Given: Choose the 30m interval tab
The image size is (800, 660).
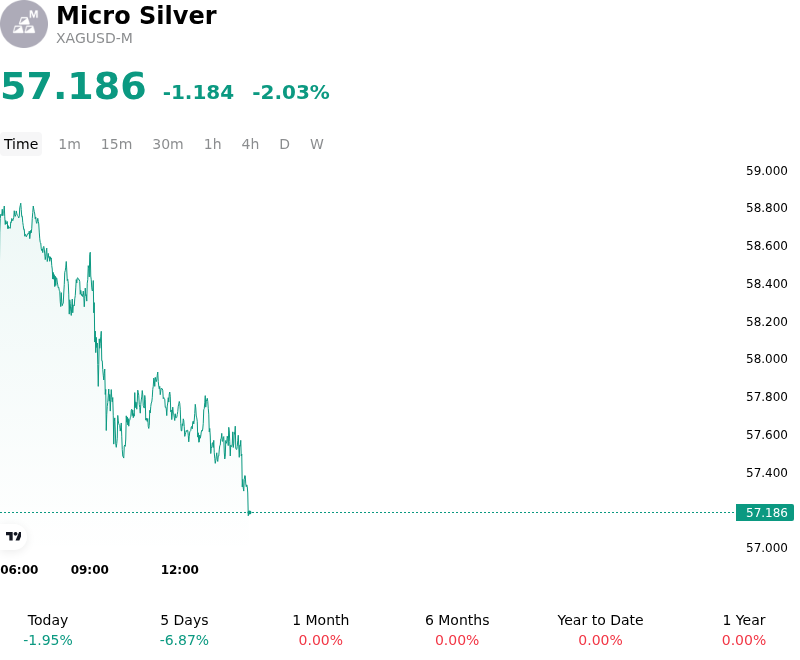Looking at the screenshot, I should click(x=168, y=144).
